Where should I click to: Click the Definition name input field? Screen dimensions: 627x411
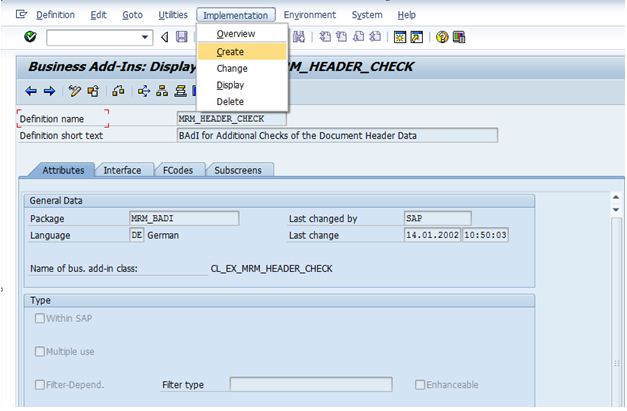229,118
